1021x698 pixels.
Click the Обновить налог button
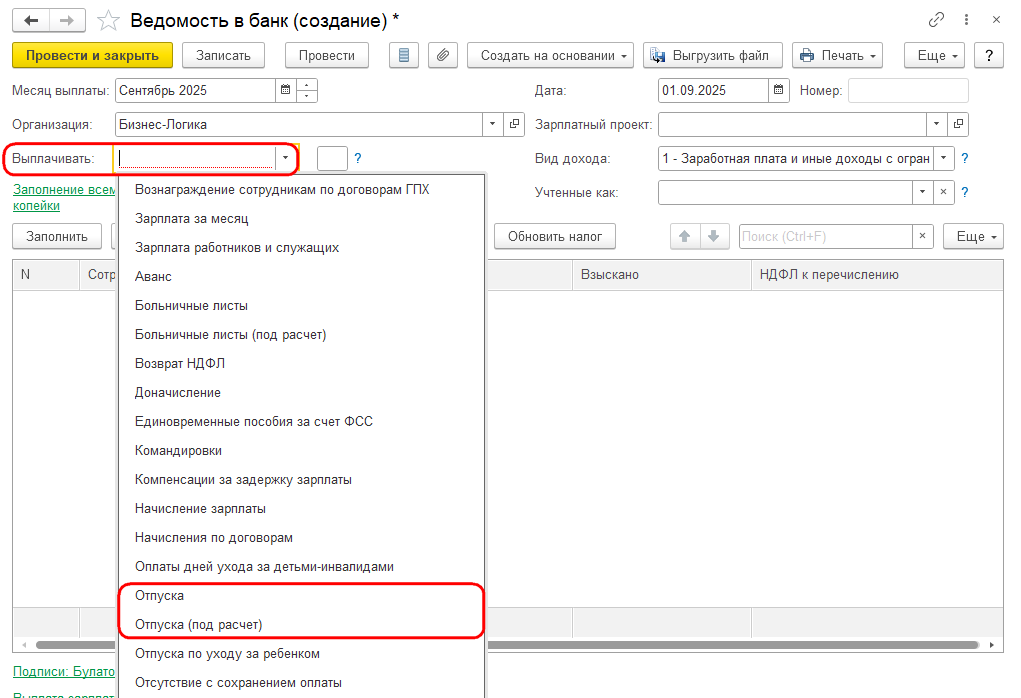pyautogui.click(x=555, y=236)
